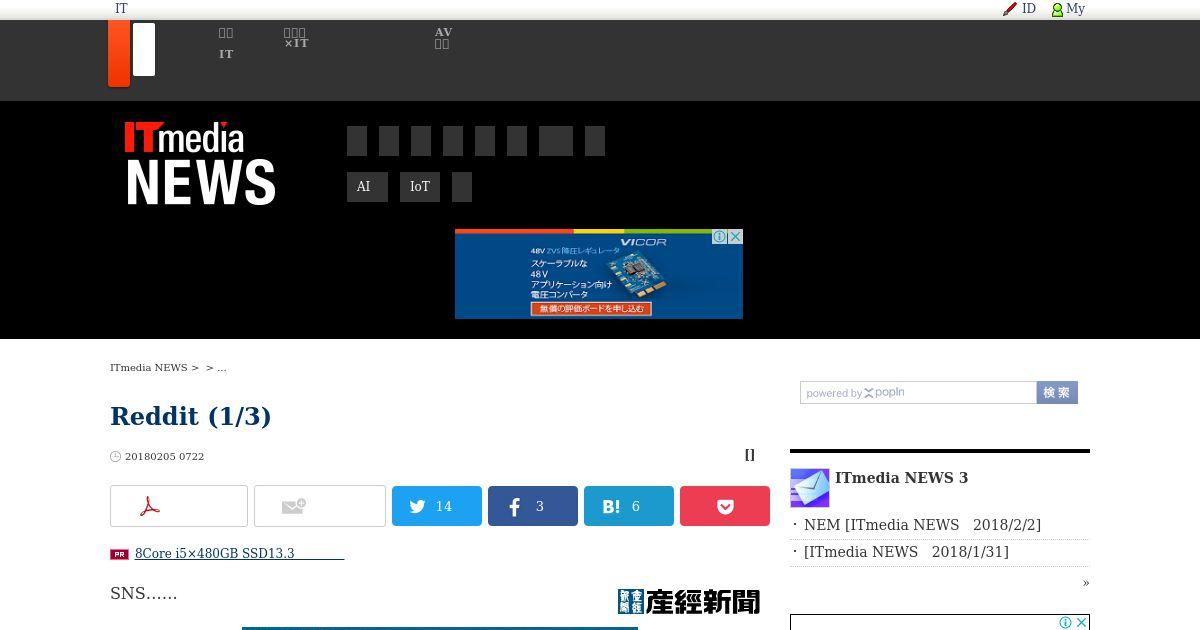Image resolution: width=1200 pixels, height=630 pixels.
Task: Click the info icon on sidebar ad
Action: 1066,623
